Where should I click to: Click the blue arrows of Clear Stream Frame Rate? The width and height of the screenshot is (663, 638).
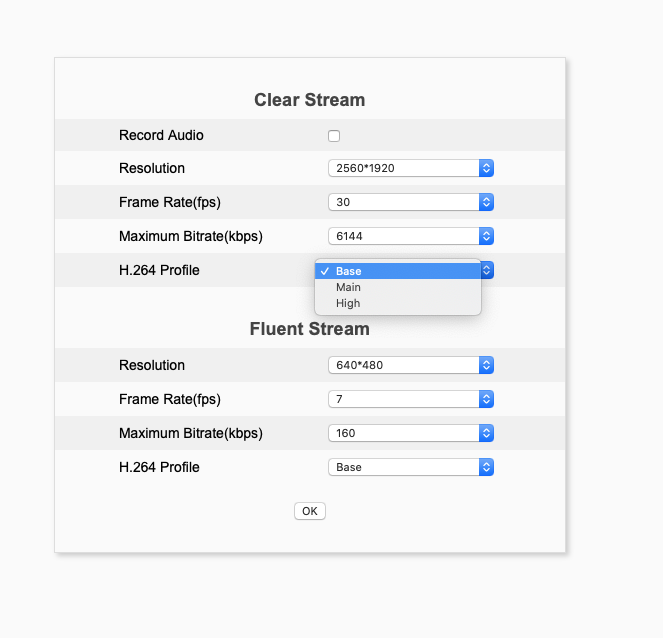click(x=486, y=202)
